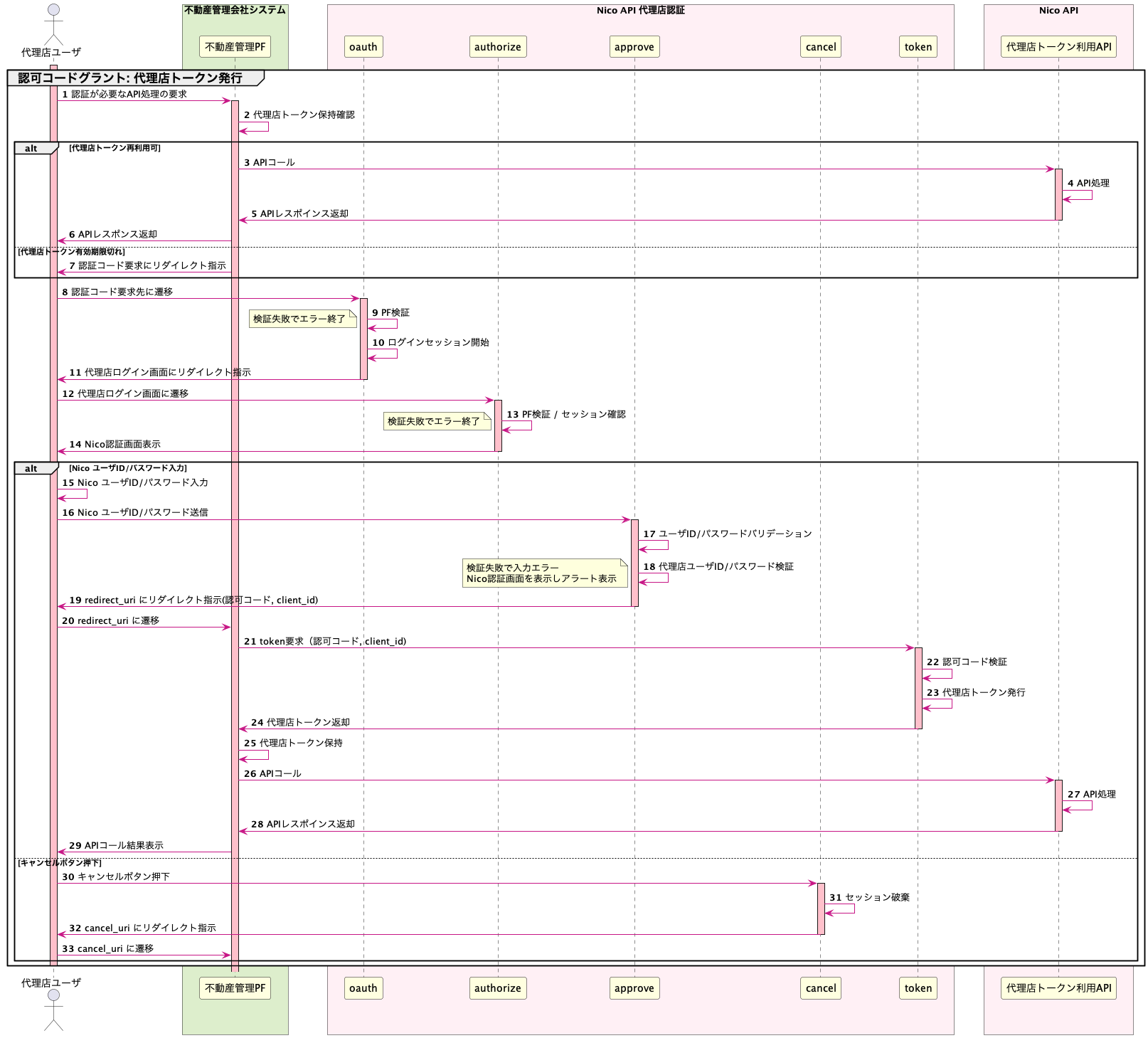
Task: Click the [キャンセルボタン押下] condition text
Action: coord(60,862)
